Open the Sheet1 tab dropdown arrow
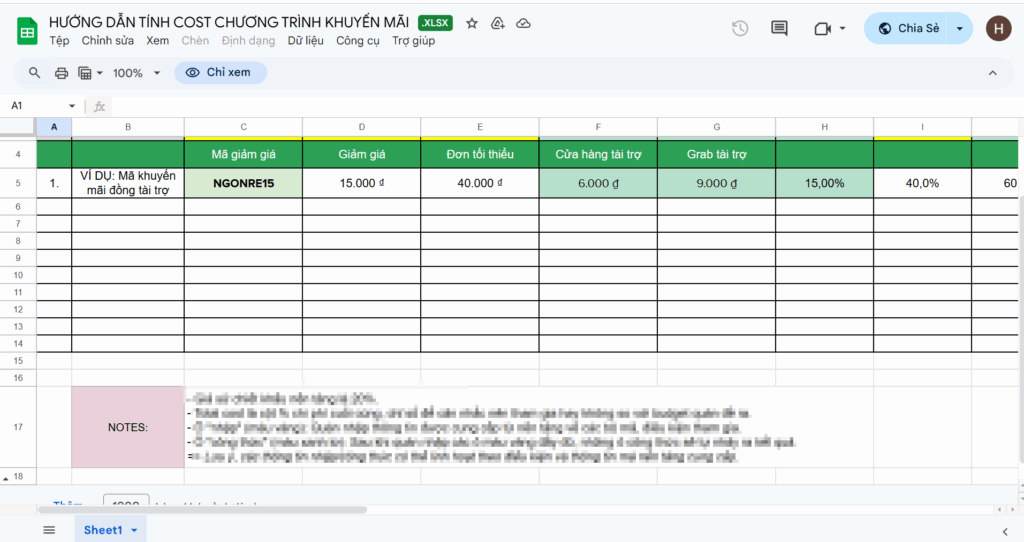 click(x=134, y=530)
